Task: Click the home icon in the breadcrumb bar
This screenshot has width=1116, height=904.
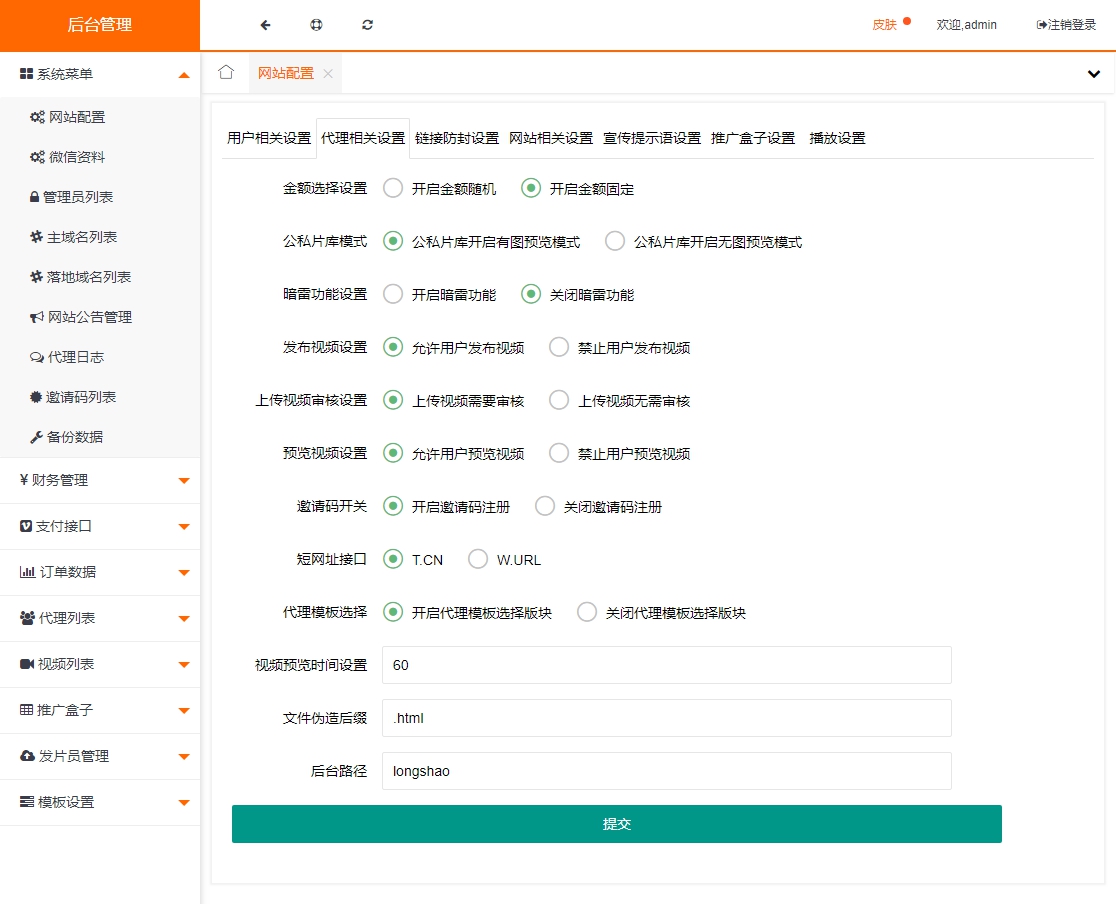Action: (226, 72)
